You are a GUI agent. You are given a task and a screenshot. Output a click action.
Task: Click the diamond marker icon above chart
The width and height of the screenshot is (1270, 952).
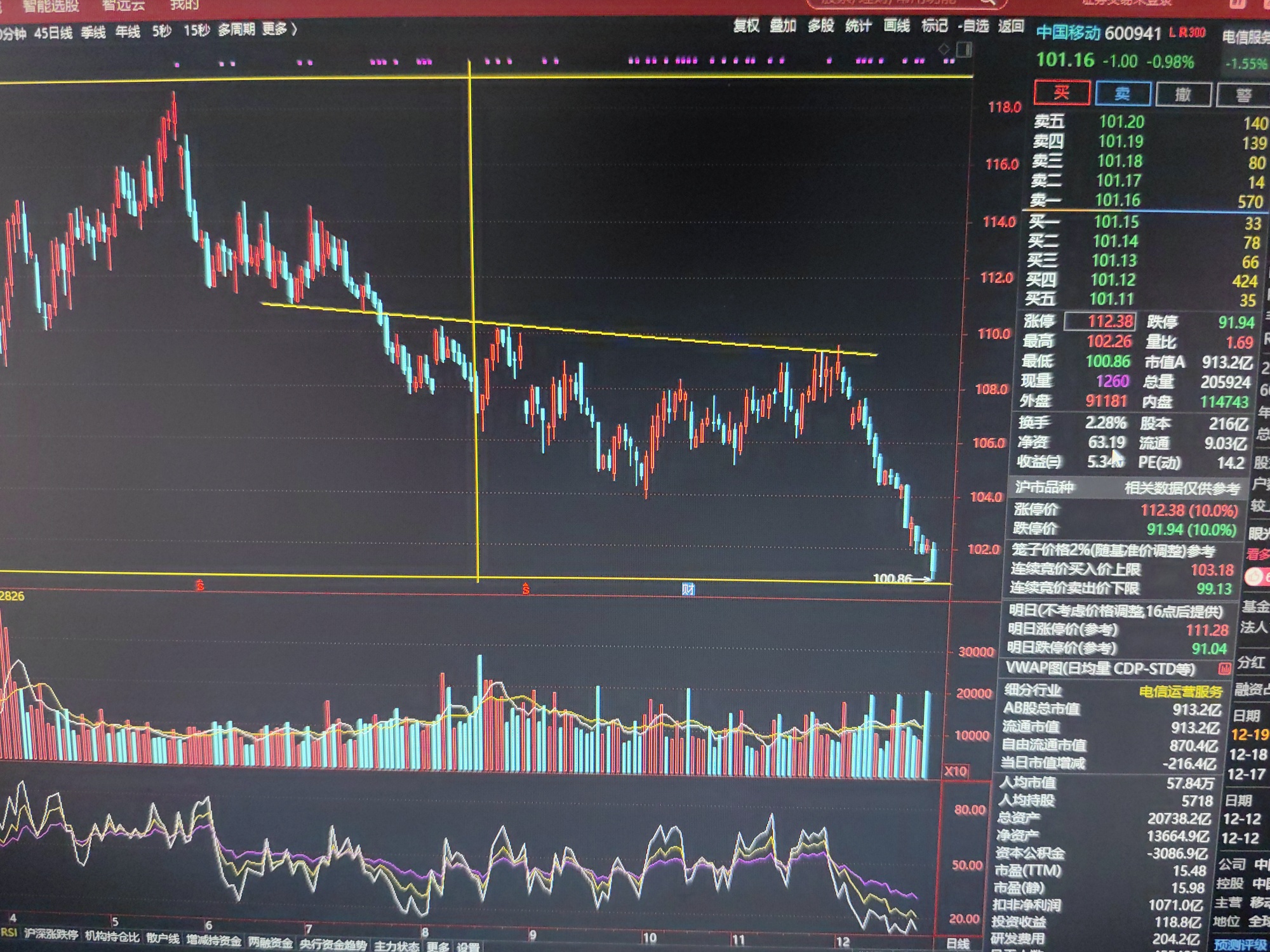click(945, 49)
